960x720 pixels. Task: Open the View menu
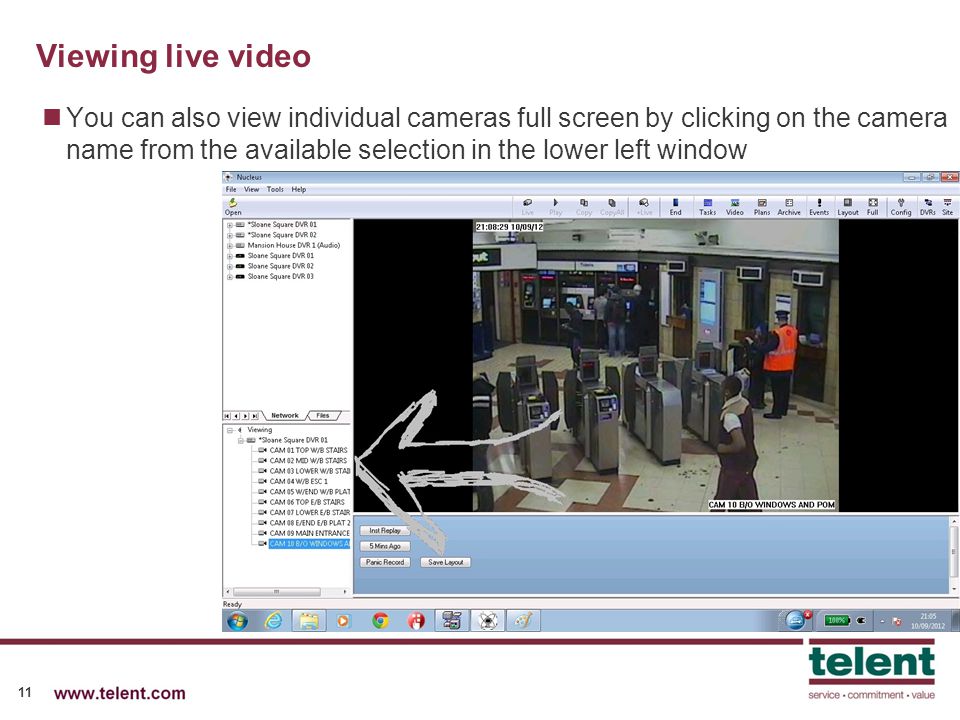coord(252,190)
